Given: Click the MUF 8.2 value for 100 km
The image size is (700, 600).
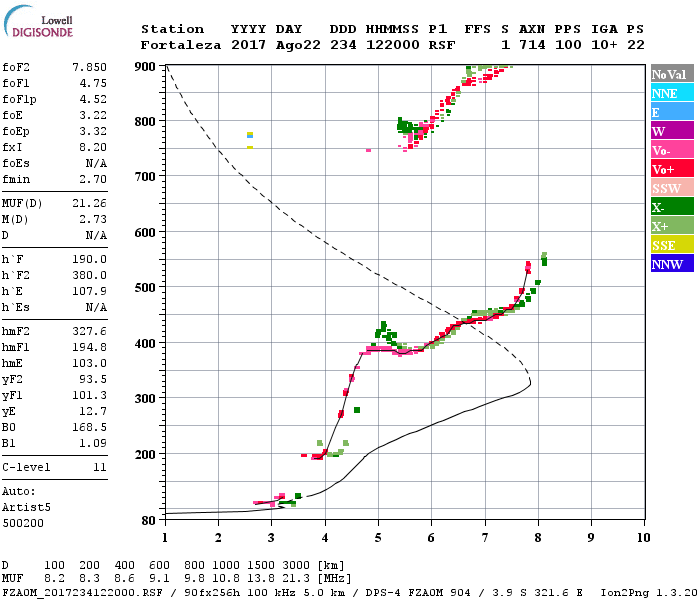Looking at the screenshot, I should coord(54,579).
